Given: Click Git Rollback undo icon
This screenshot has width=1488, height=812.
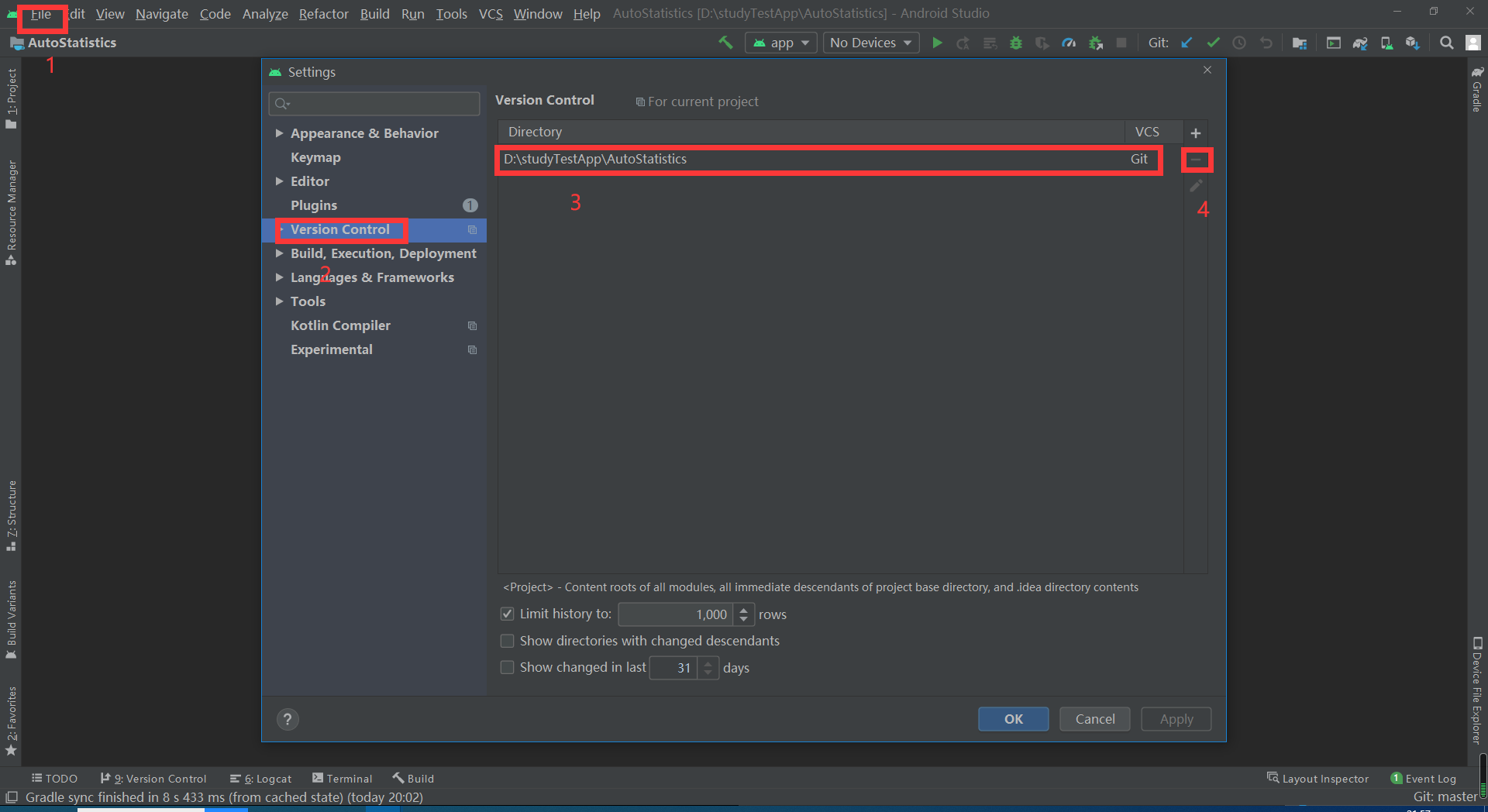Looking at the screenshot, I should pyautogui.click(x=1266, y=43).
